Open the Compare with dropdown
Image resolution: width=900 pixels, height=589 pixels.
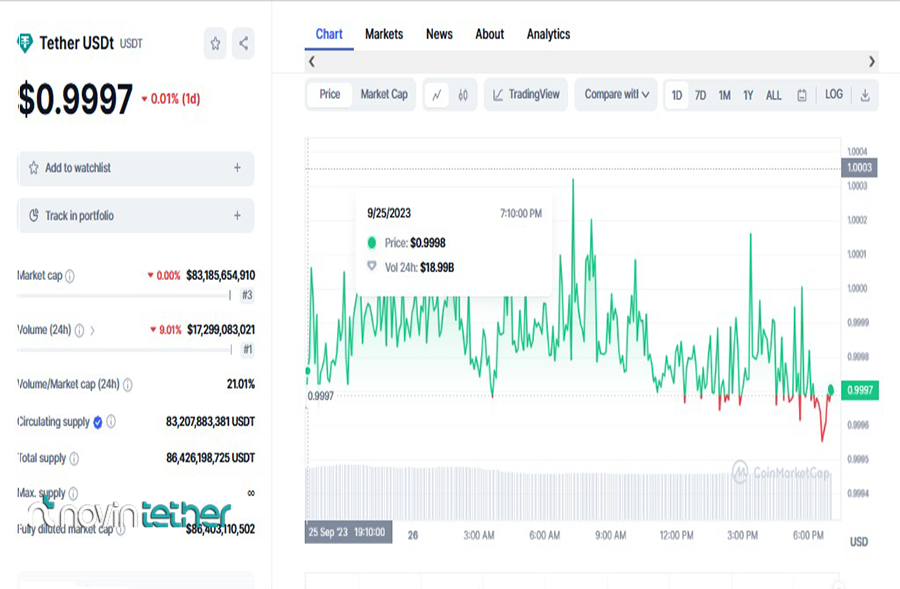coord(616,95)
